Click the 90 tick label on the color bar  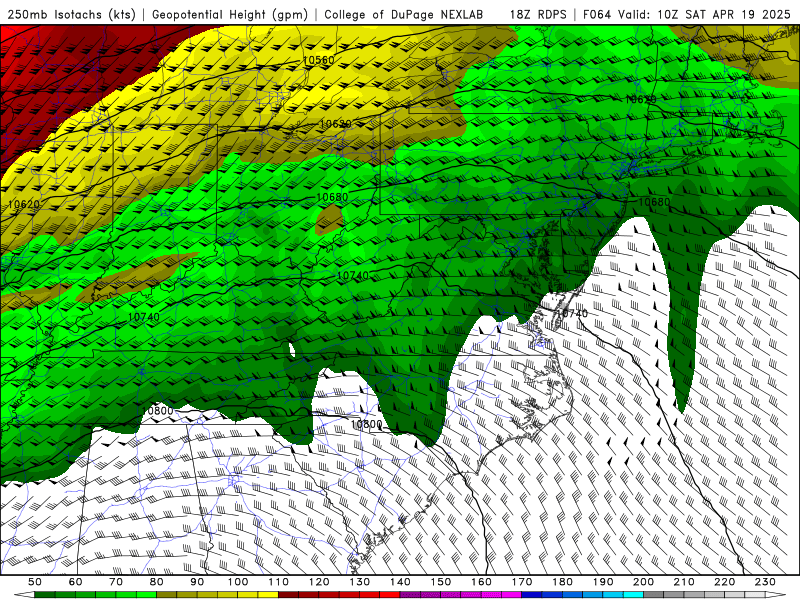[x=197, y=582]
